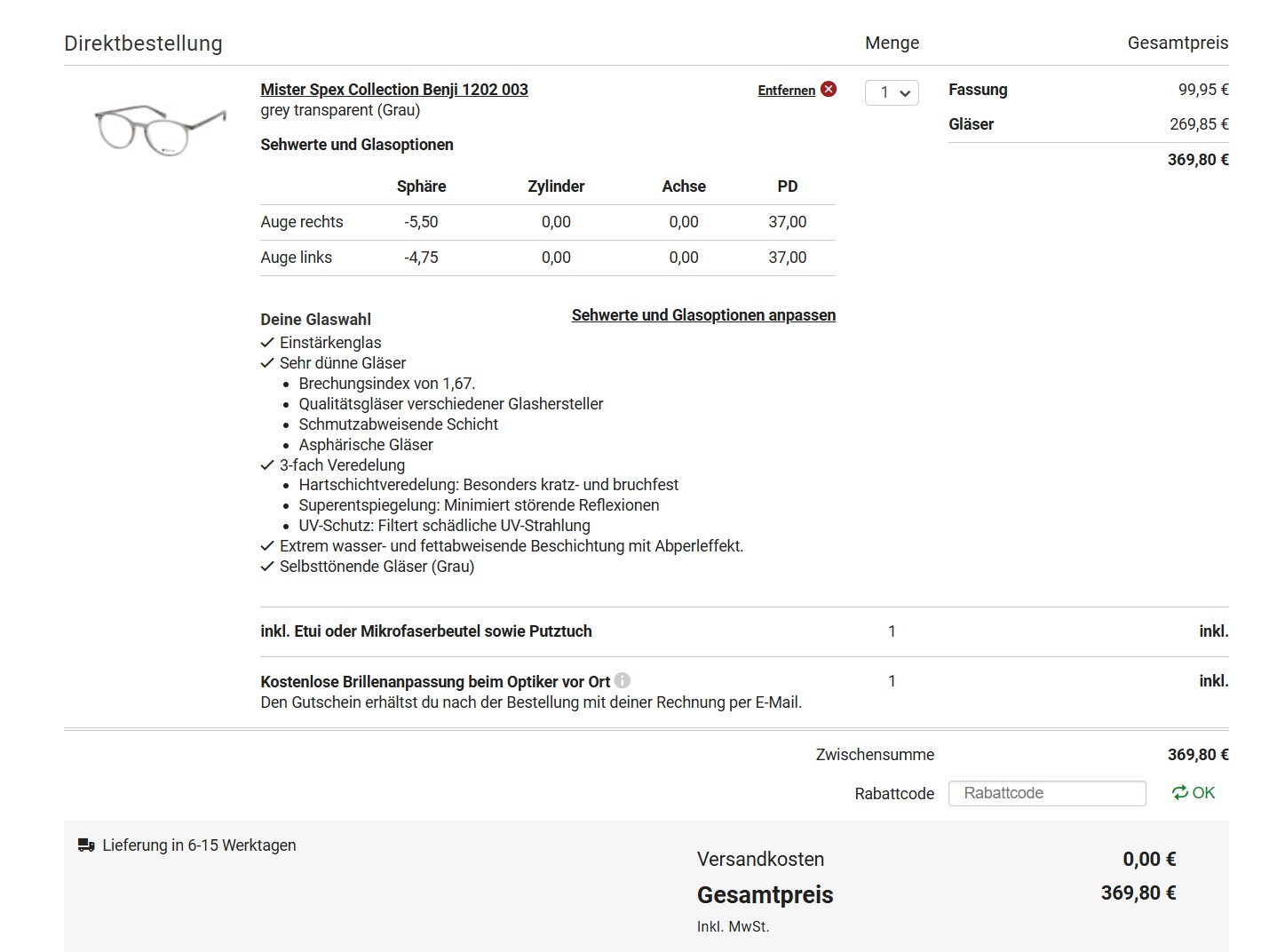Click the Direktbestellung heading
Image resolution: width=1285 pixels, height=952 pixels.
tap(143, 44)
